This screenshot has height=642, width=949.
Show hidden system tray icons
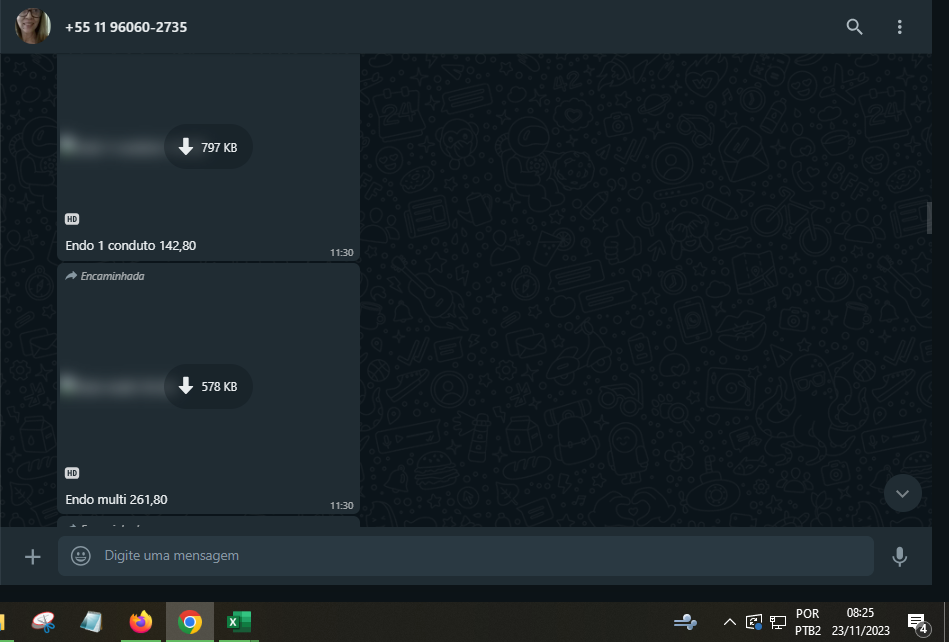pos(730,622)
